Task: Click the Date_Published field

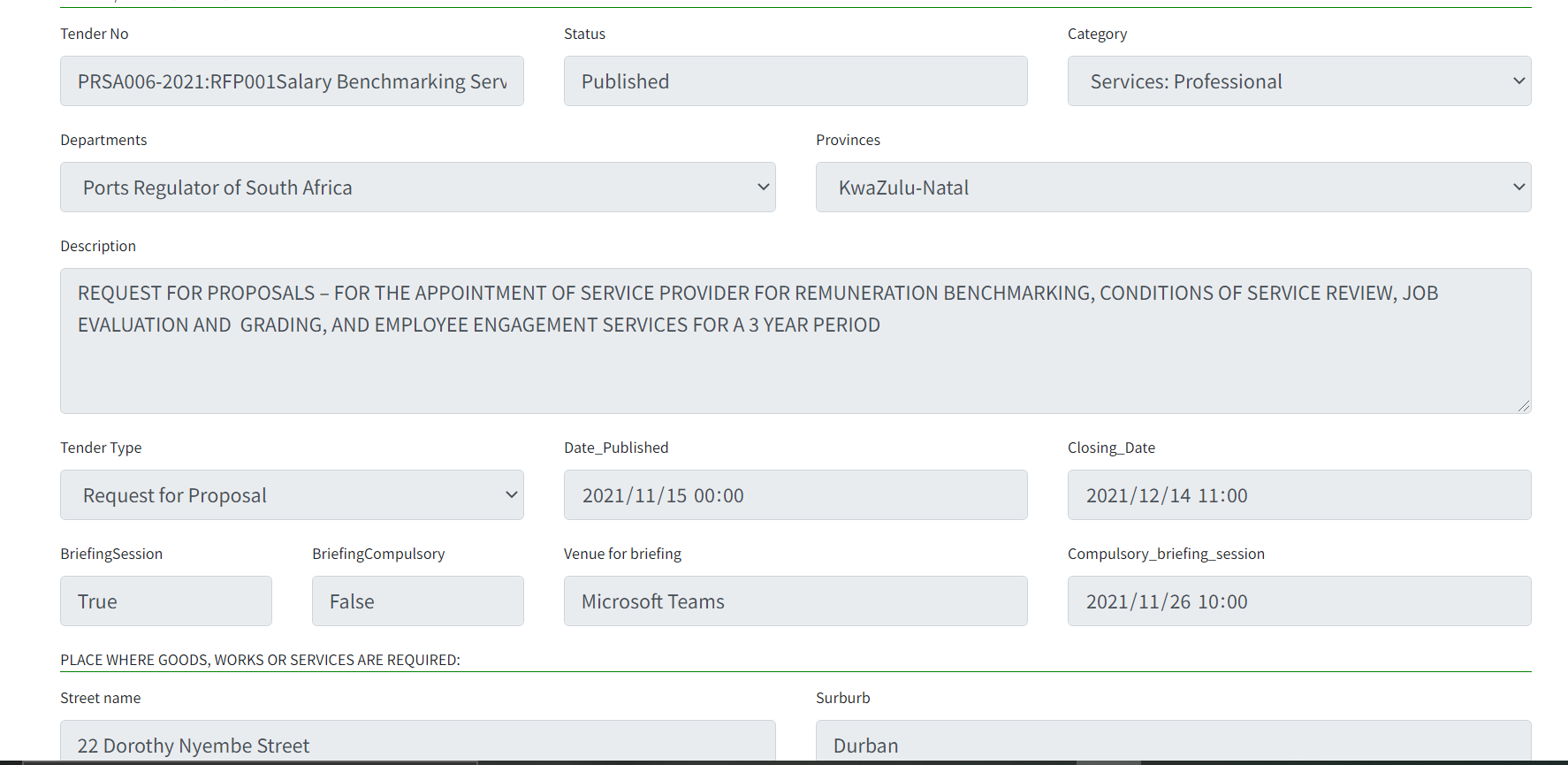Action: pos(795,495)
